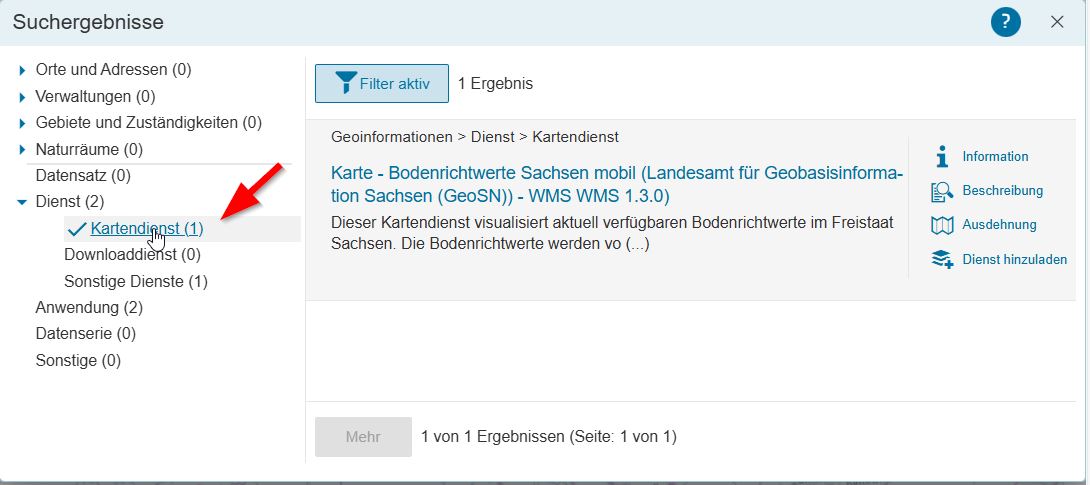Close the Suchergebnisse dialog
The height and width of the screenshot is (485, 1090).
pos(1057,22)
